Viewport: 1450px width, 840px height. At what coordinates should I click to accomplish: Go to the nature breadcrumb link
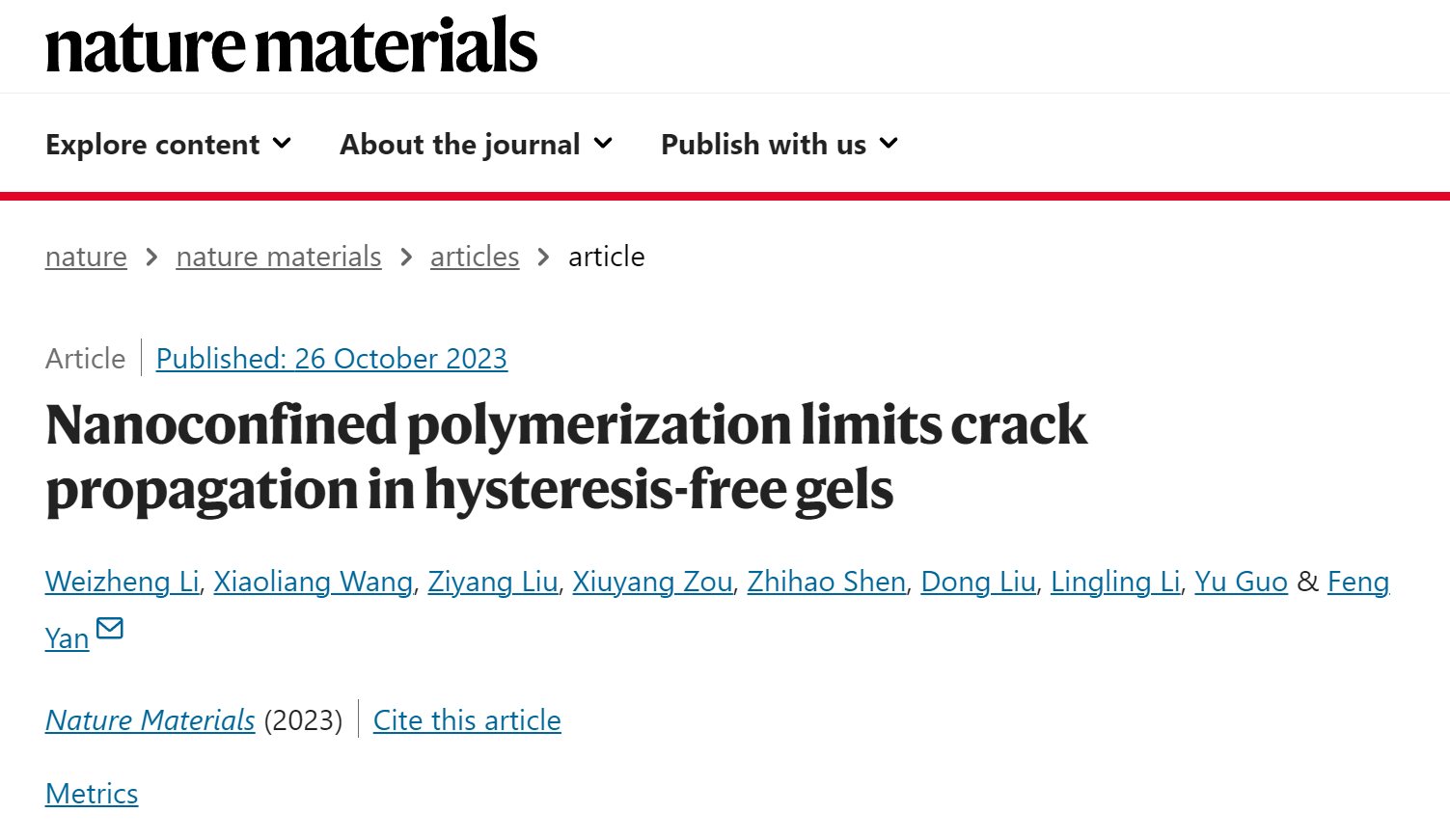click(x=86, y=257)
